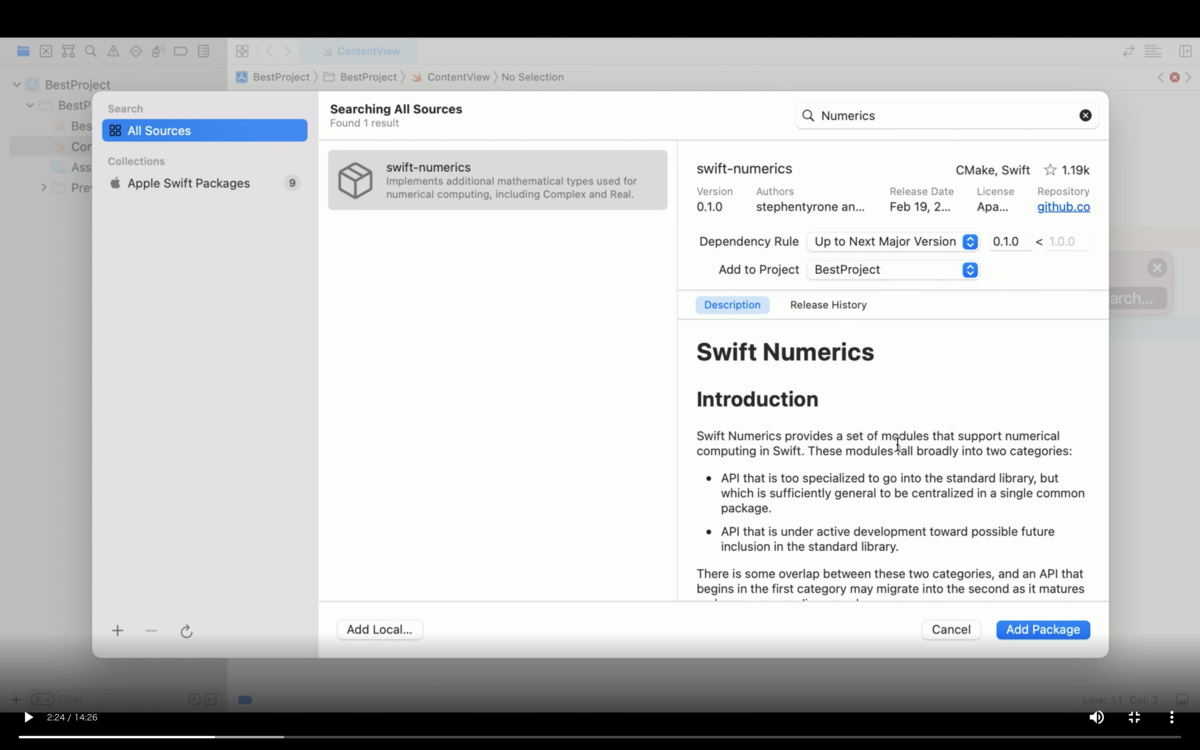Click the video progress bar
The image size is (1200, 750).
(x=600, y=737)
